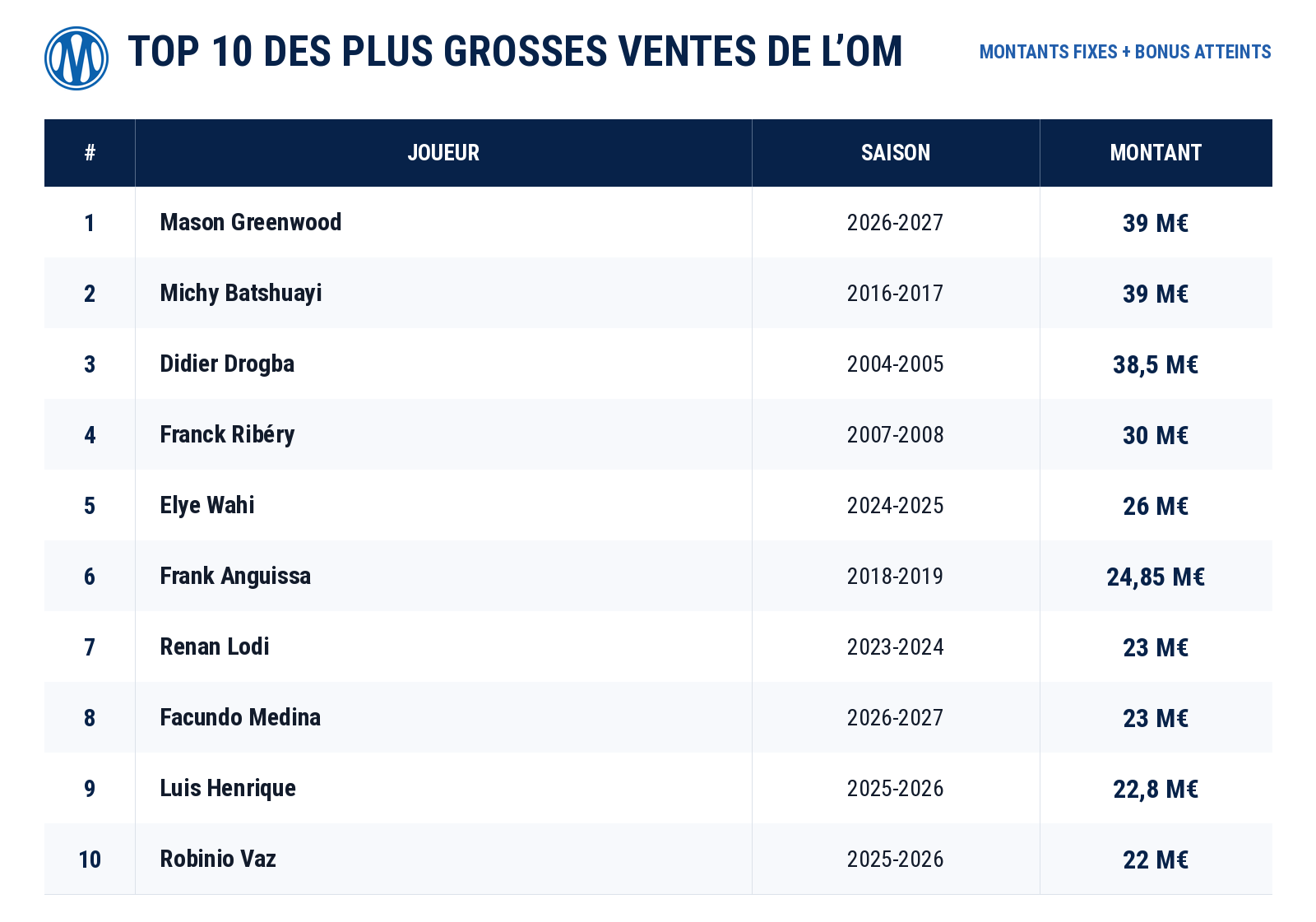Image resolution: width=1316 pixels, height=922 pixels.
Task: Click Luis Henrique's 22,8 M€ amount
Action: click(1156, 789)
